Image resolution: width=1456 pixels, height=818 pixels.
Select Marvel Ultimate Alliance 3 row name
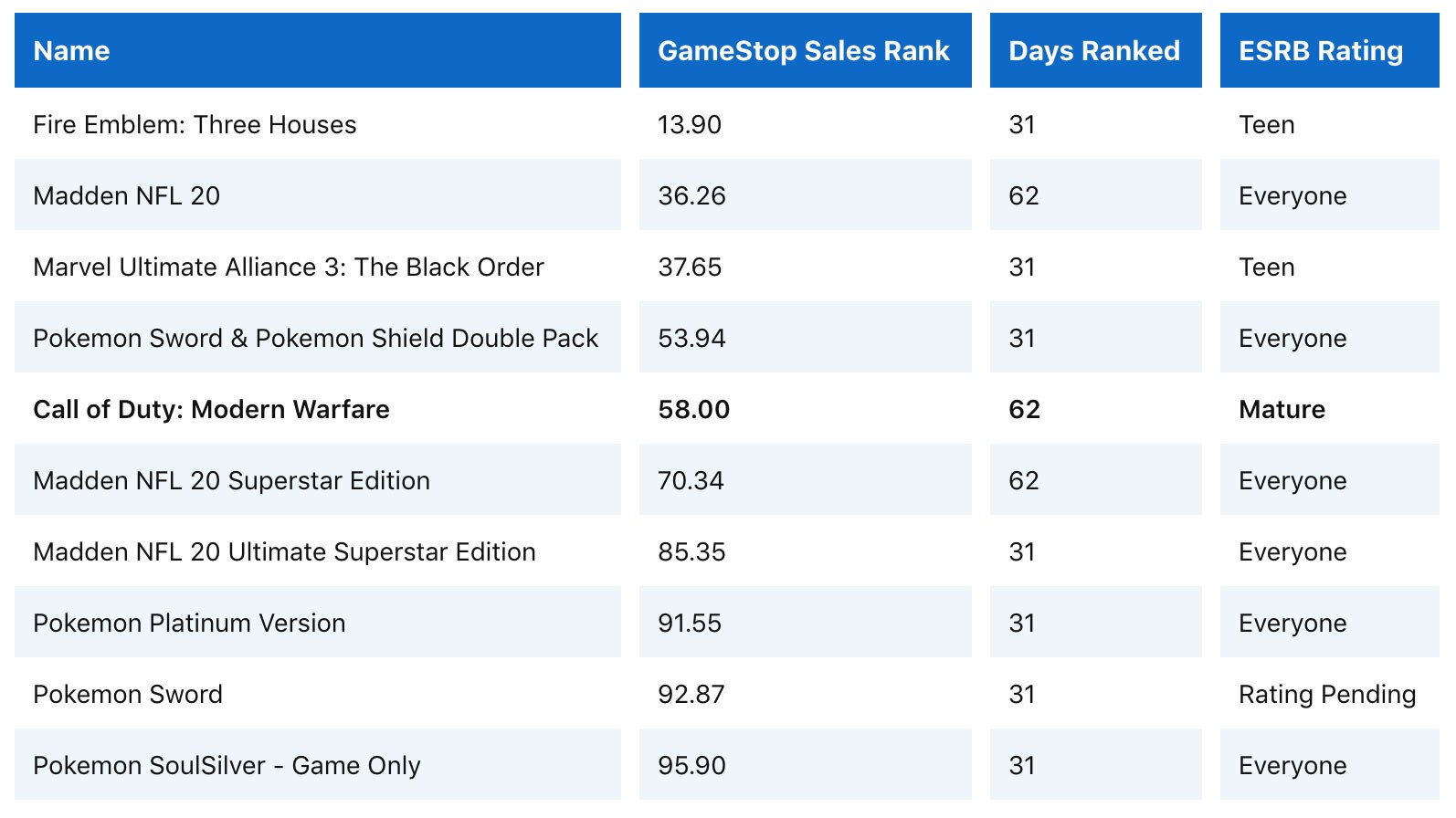tap(288, 267)
